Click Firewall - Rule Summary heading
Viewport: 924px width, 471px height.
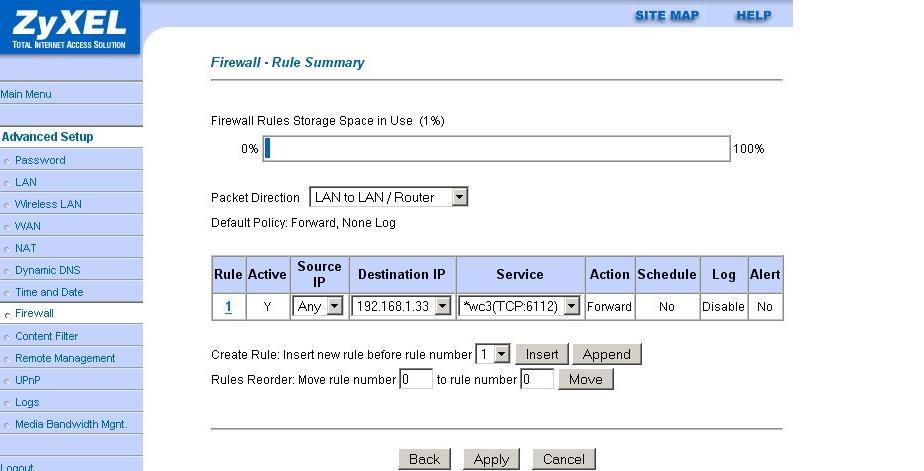(x=288, y=62)
